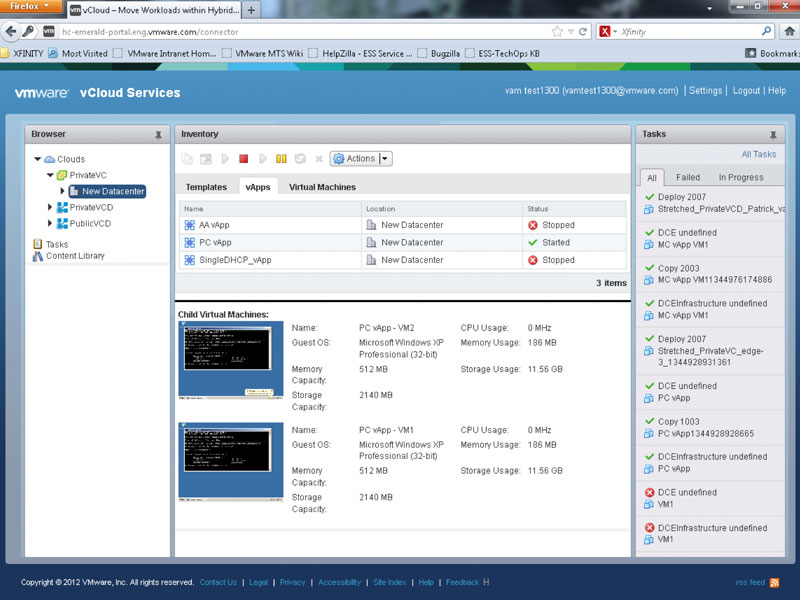Select SingleDHCP_vApp in the list

tap(235, 260)
